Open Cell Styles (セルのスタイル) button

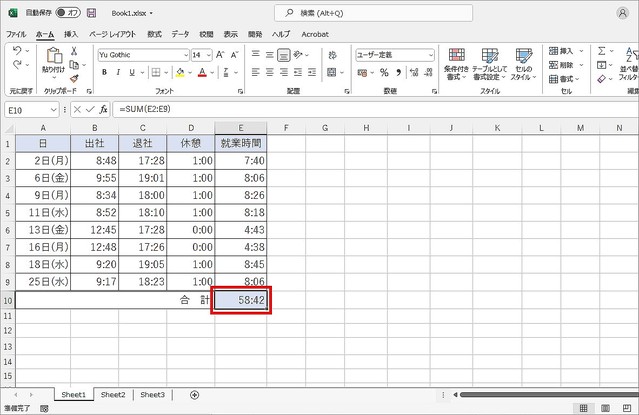click(524, 63)
